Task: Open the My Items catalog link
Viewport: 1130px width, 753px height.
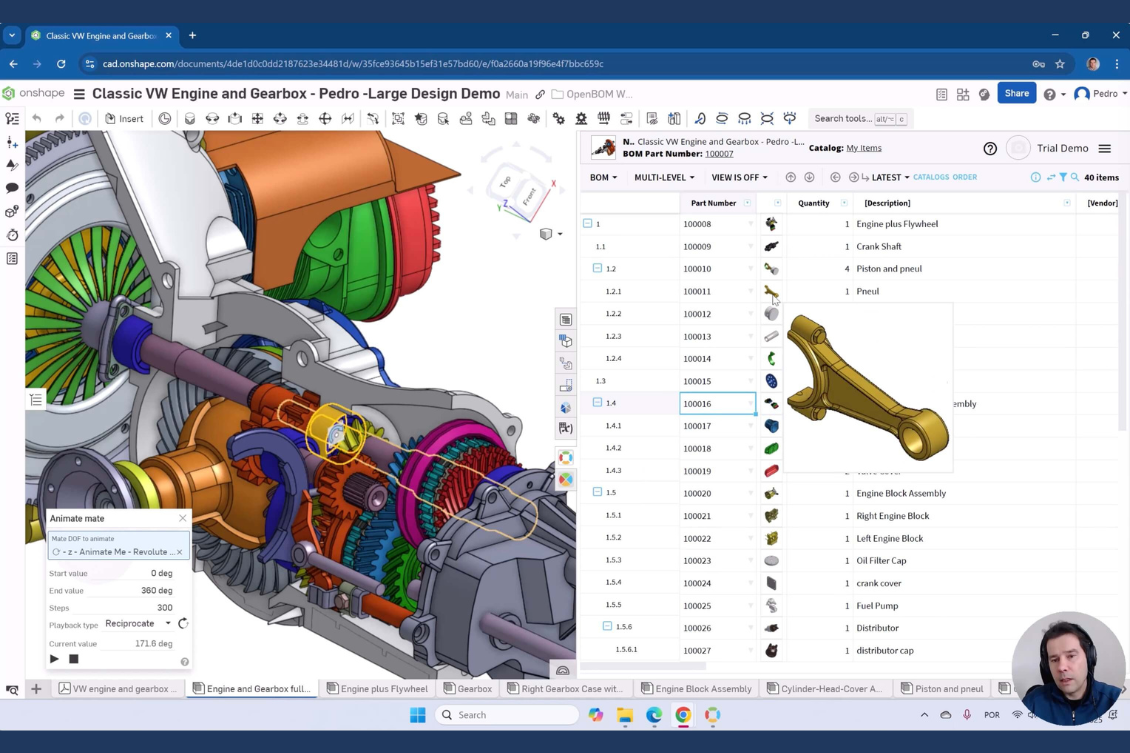Action: [x=863, y=148]
